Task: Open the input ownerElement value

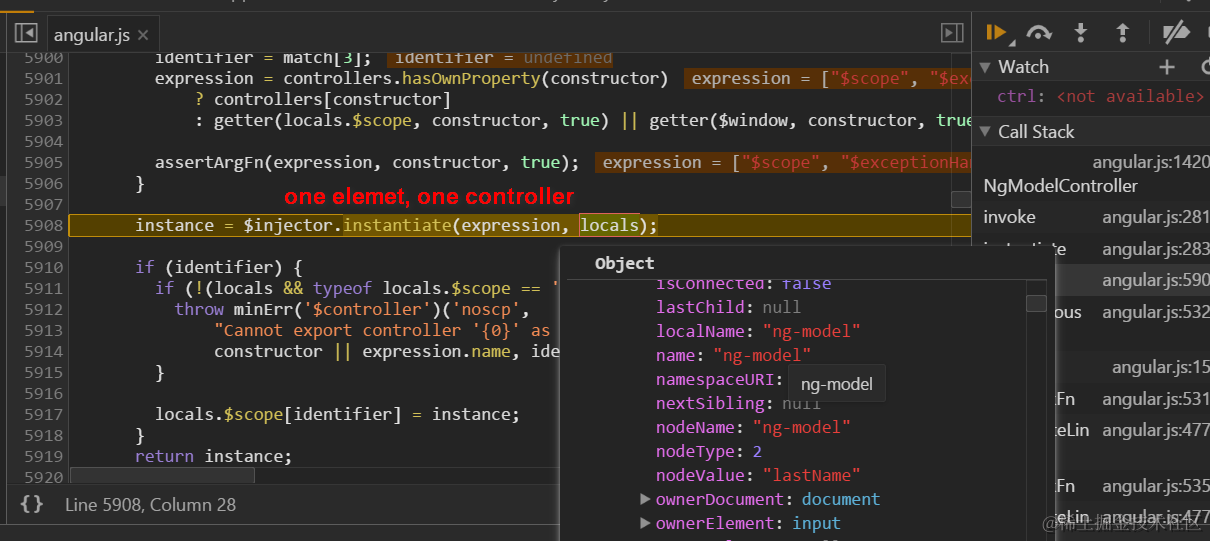Action: [x=817, y=523]
